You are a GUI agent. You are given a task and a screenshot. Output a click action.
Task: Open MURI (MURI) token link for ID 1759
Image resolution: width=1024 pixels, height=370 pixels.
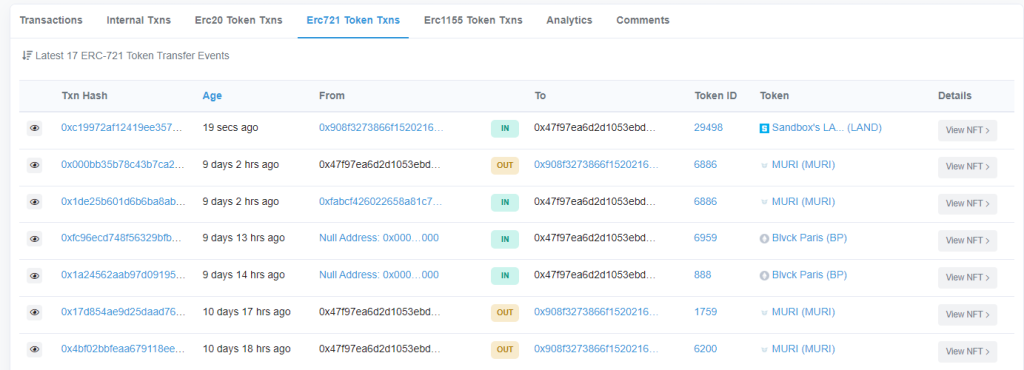803,312
